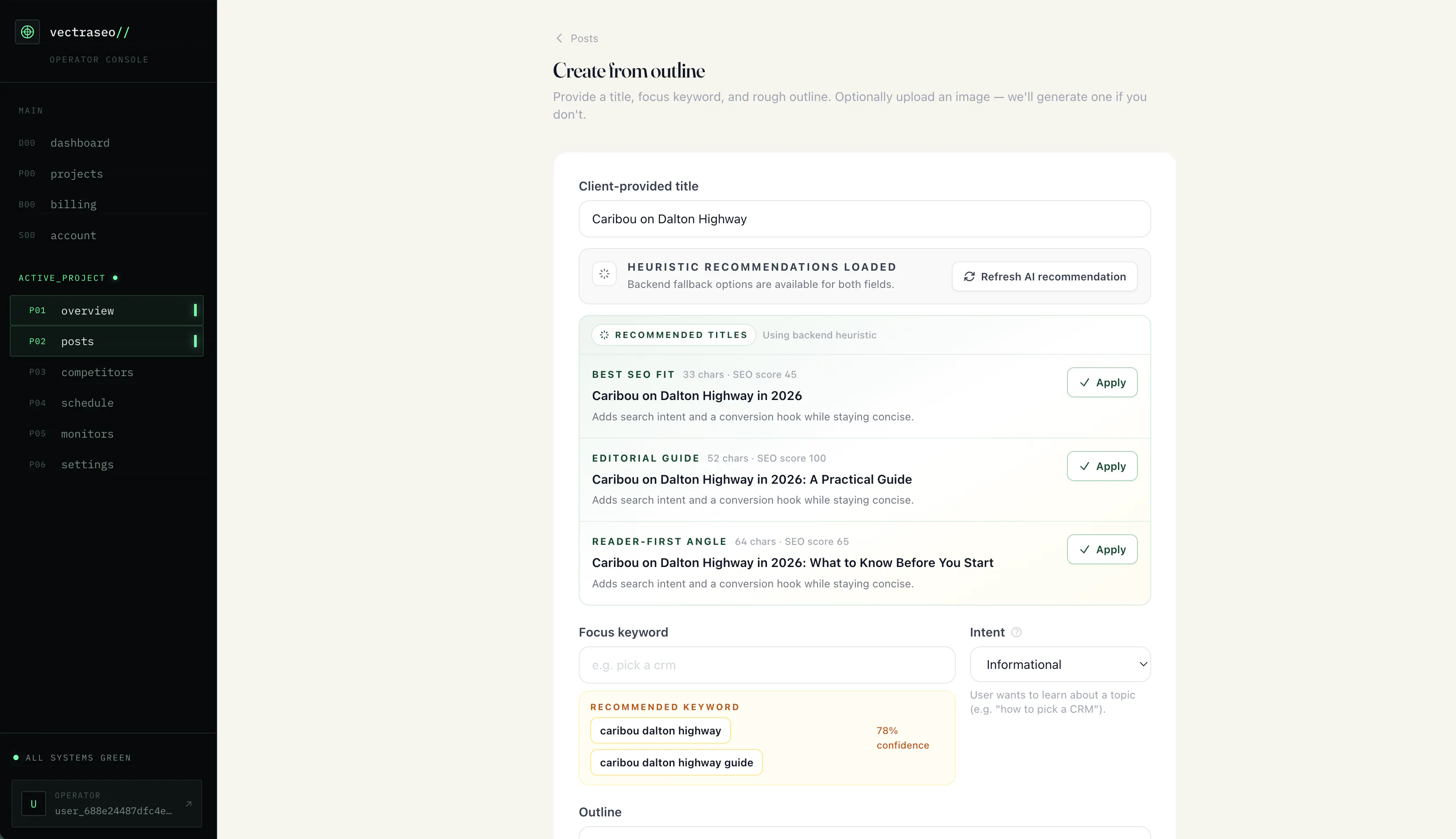Click the Focus keyword input field
Screen dimensions: 1456x839
(x=767, y=665)
